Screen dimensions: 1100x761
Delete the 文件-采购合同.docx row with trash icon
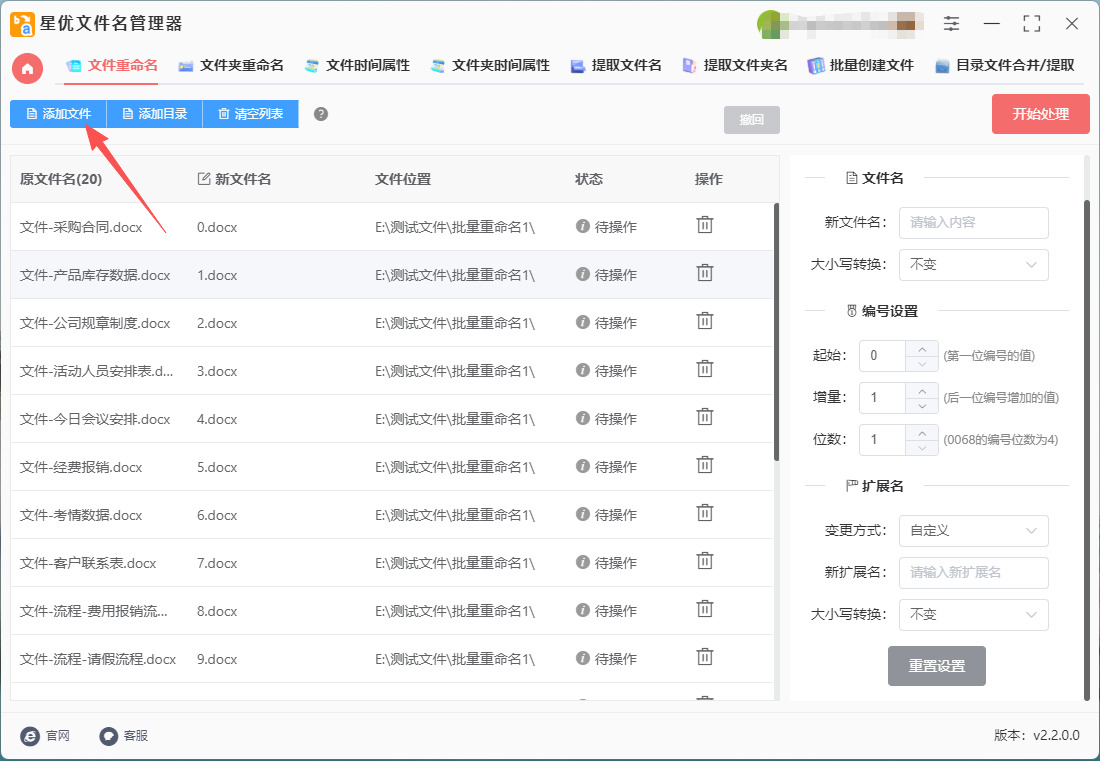705,225
